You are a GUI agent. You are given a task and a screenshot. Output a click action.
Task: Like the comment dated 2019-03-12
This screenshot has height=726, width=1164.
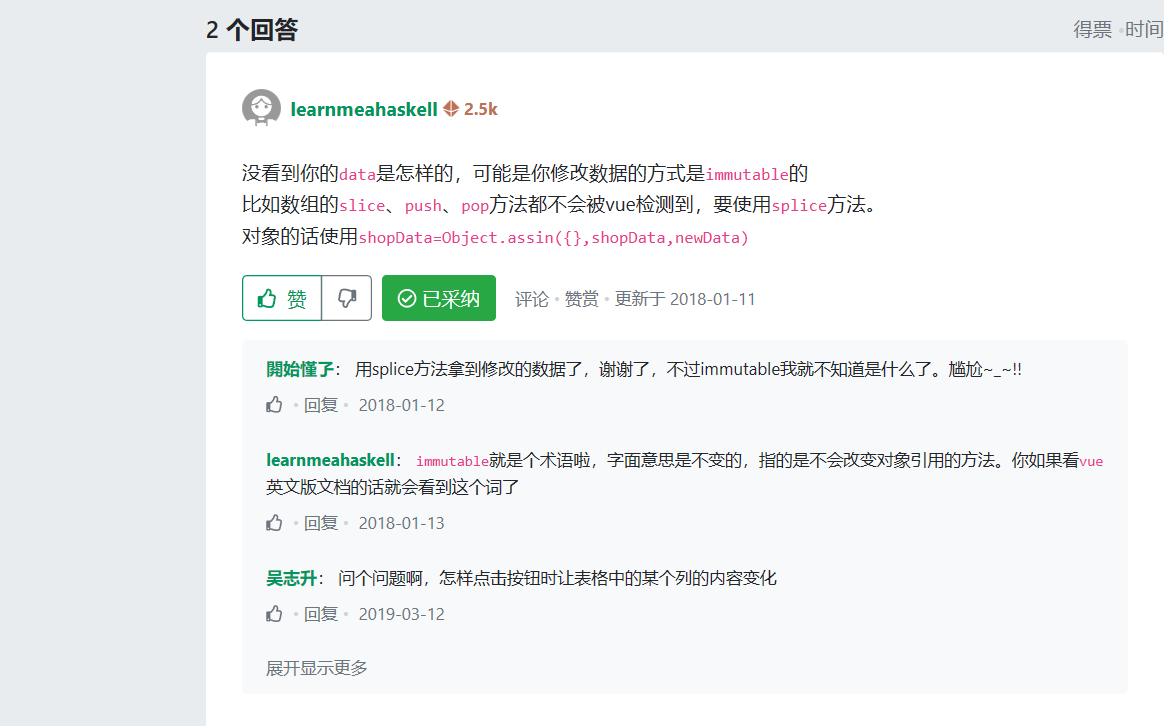[x=275, y=614]
